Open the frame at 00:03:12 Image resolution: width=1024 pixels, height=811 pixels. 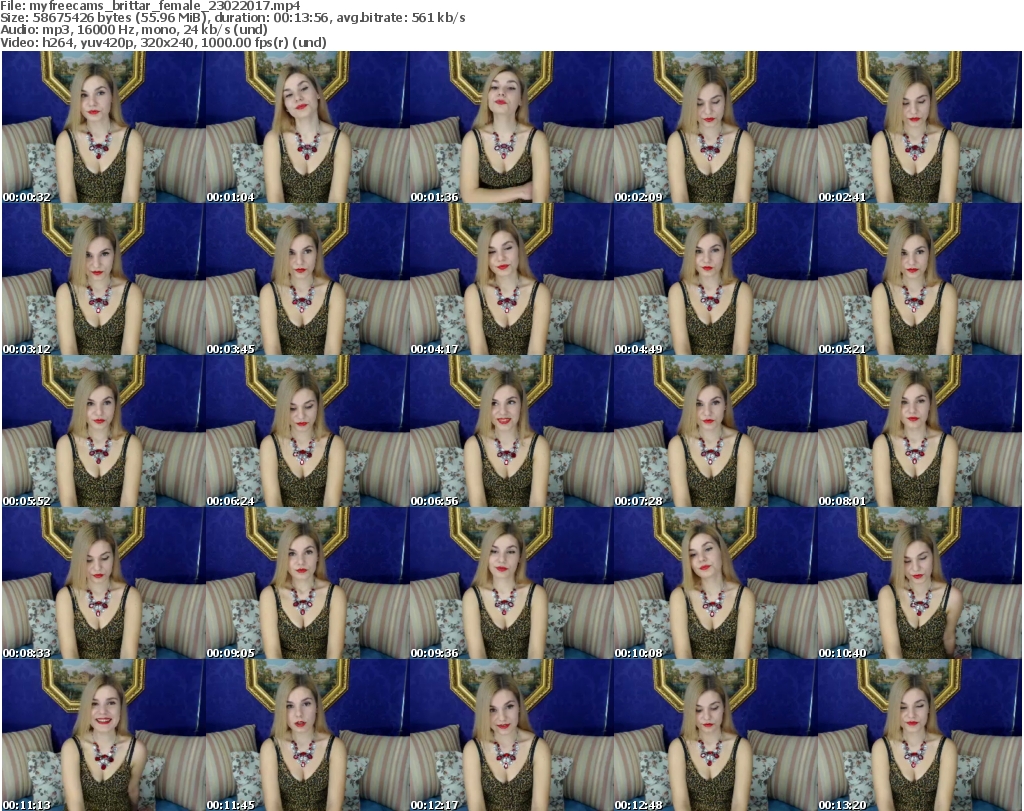pos(103,279)
